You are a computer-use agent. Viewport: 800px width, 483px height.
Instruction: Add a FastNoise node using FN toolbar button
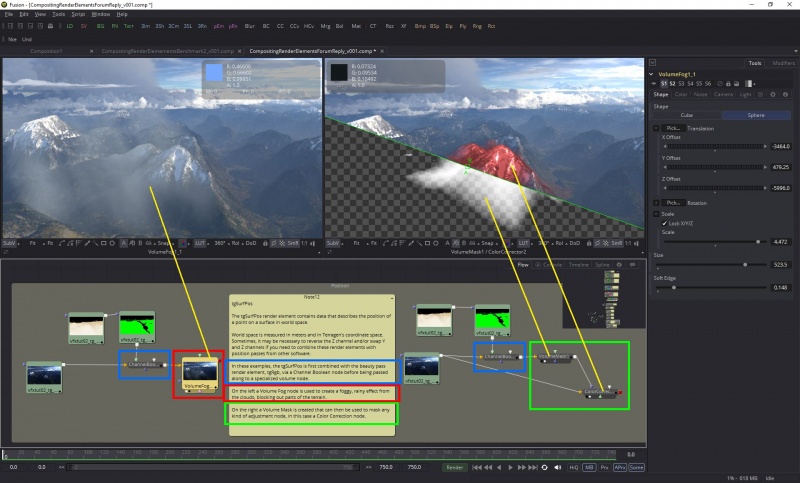(x=114, y=26)
